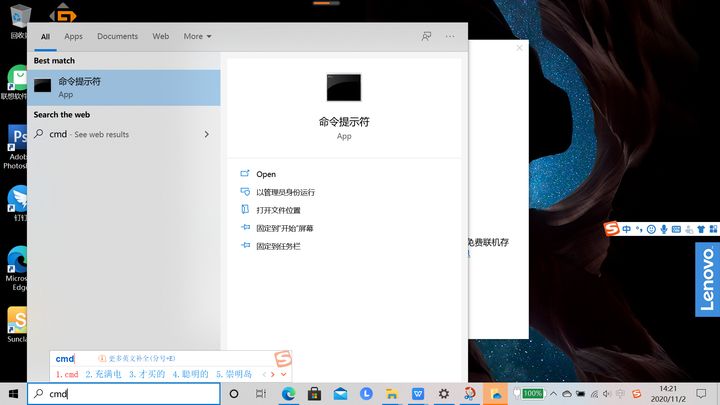Switch to the Documents search tab
This screenshot has width=720, height=405.
tap(117, 36)
